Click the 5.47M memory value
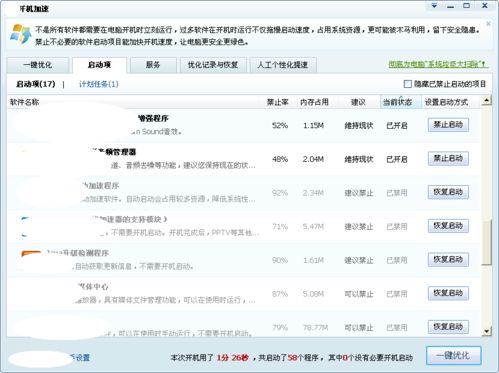The width and height of the screenshot is (499, 373). pos(313,226)
